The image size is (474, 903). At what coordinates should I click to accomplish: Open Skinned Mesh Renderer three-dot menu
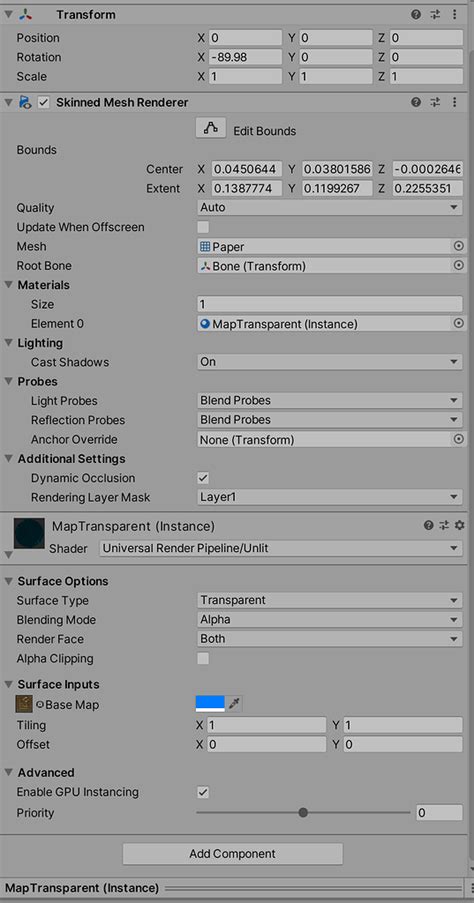click(454, 103)
